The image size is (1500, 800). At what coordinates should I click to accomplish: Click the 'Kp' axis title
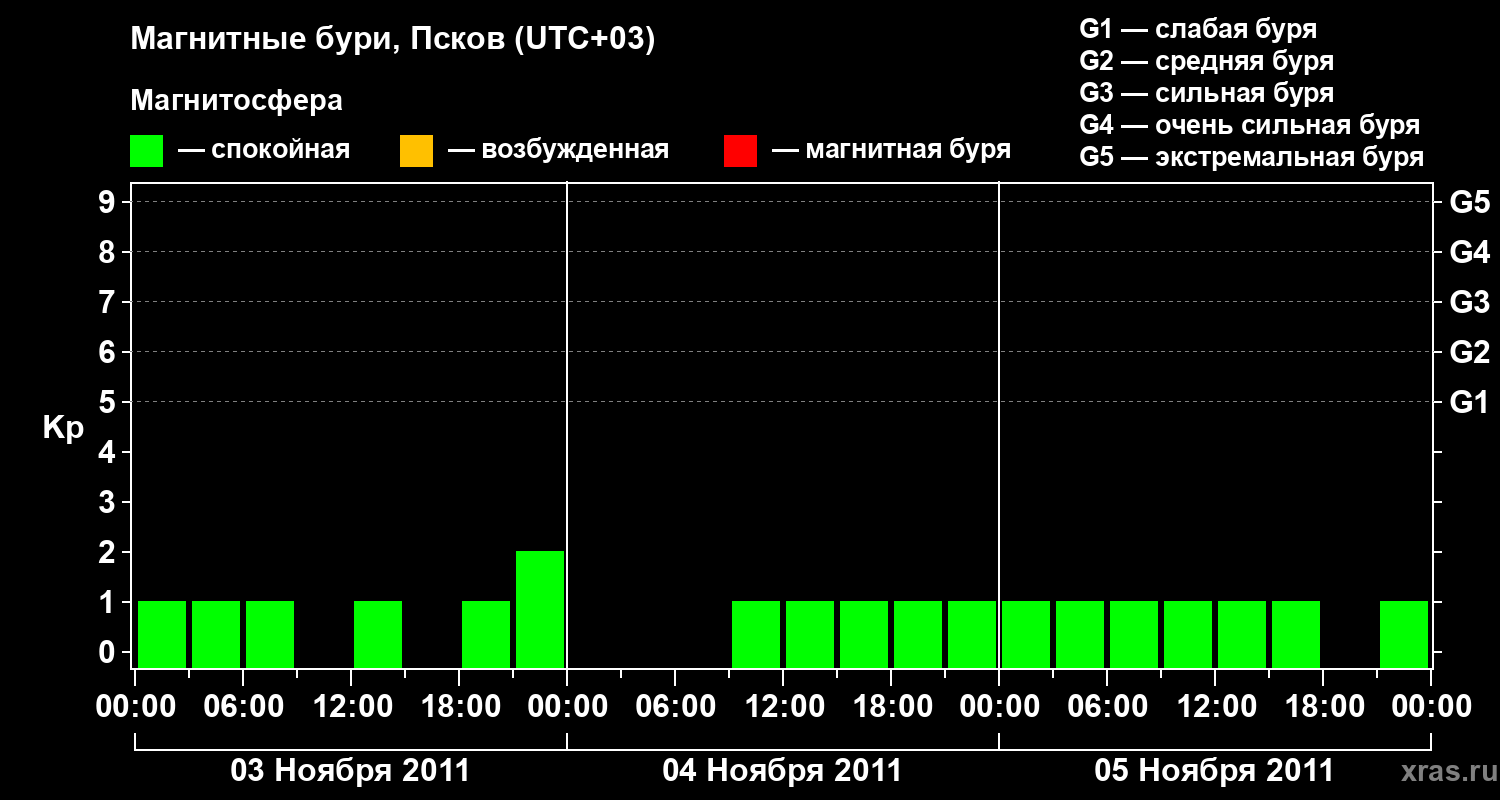[64, 428]
